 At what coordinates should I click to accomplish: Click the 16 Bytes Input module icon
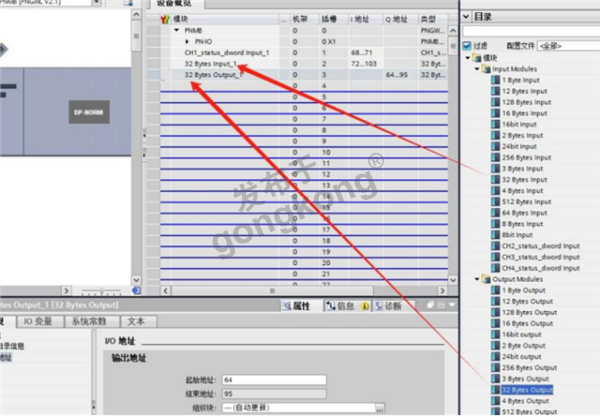point(496,113)
